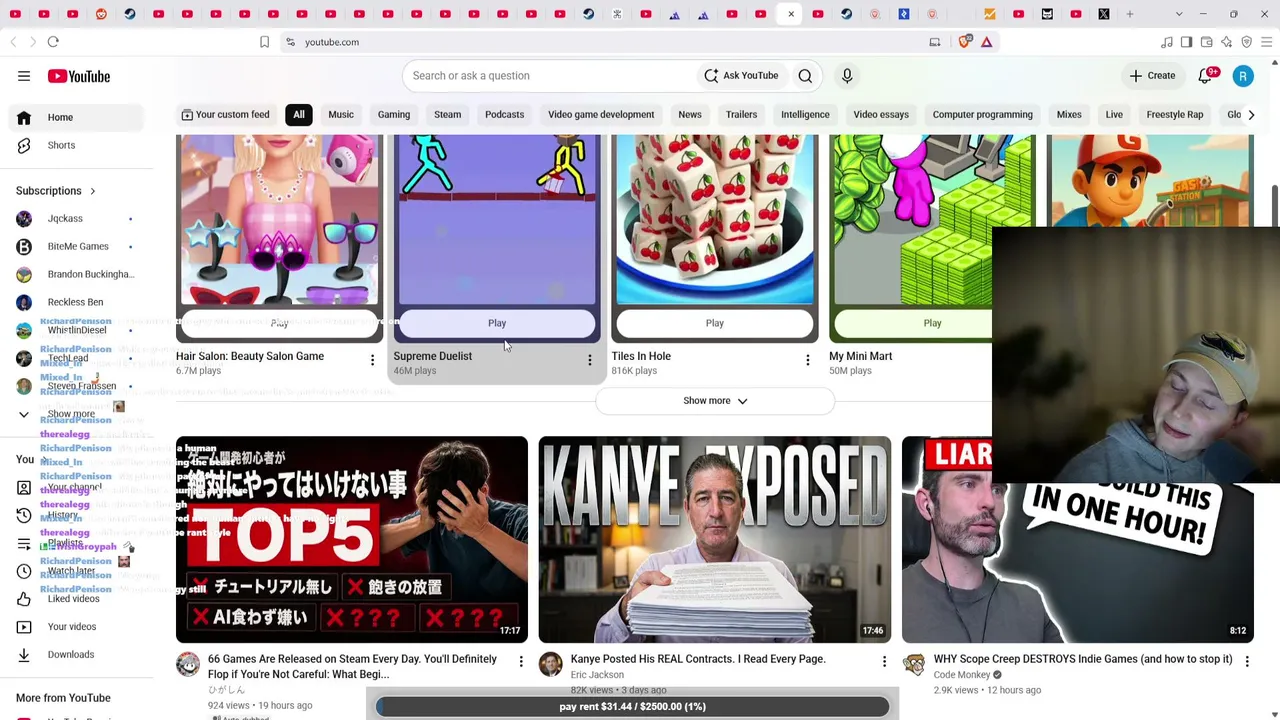The width and height of the screenshot is (1280, 720).
Task: Switch to the Reddit browser tab
Action: point(101,14)
